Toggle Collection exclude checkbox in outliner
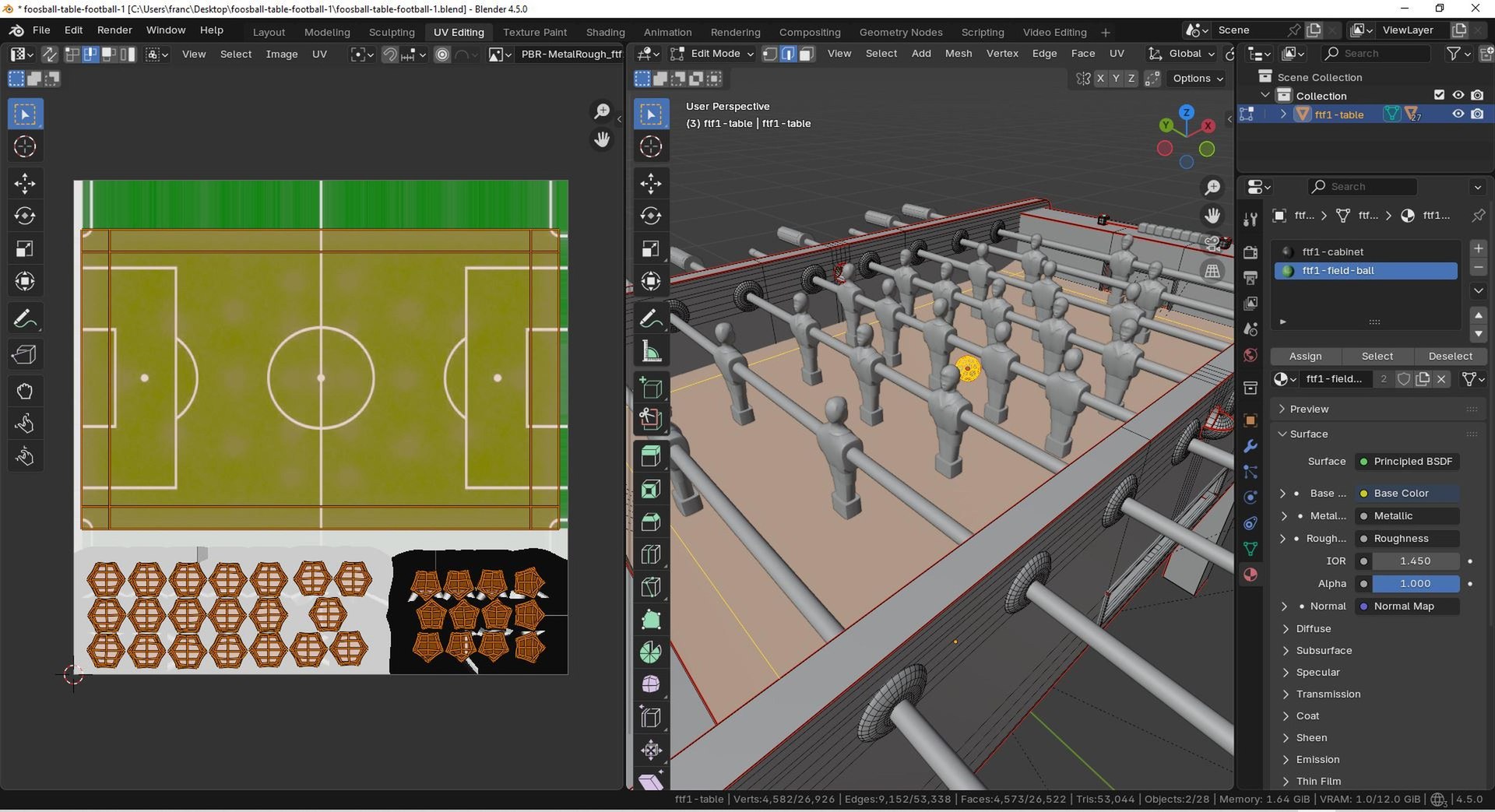The image size is (1495, 812). [1439, 95]
